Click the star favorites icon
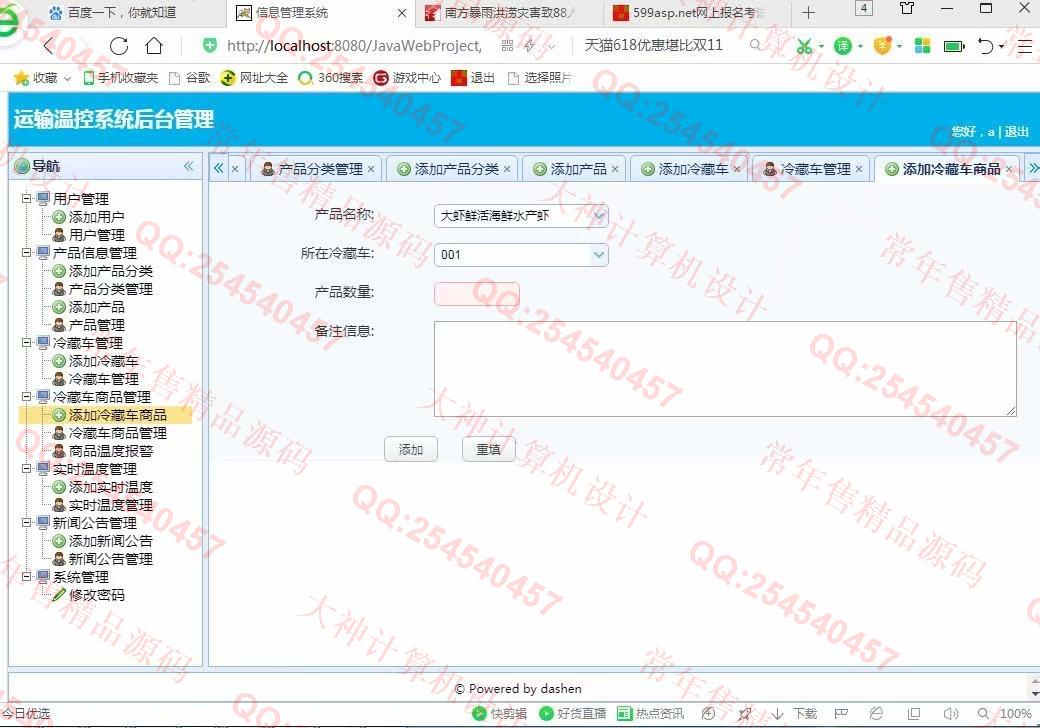Viewport: 1040px width, 728px height. [21, 78]
